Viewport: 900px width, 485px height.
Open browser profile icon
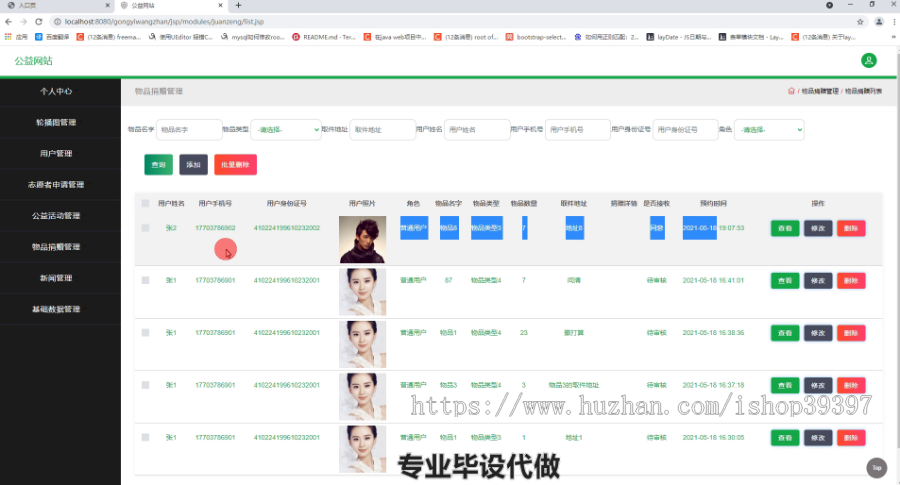[879, 22]
